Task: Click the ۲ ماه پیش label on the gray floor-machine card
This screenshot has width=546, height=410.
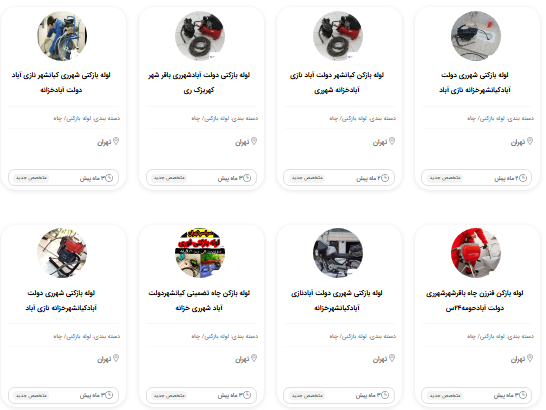Action: (506, 178)
